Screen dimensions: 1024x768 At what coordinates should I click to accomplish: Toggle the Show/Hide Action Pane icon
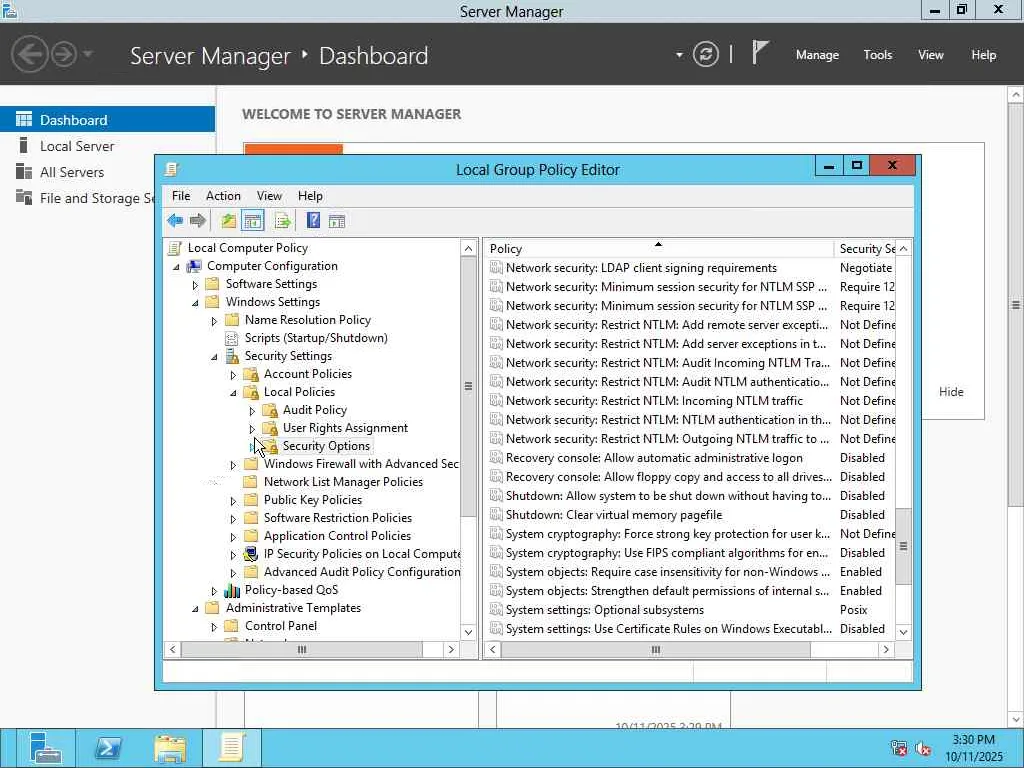(337, 221)
